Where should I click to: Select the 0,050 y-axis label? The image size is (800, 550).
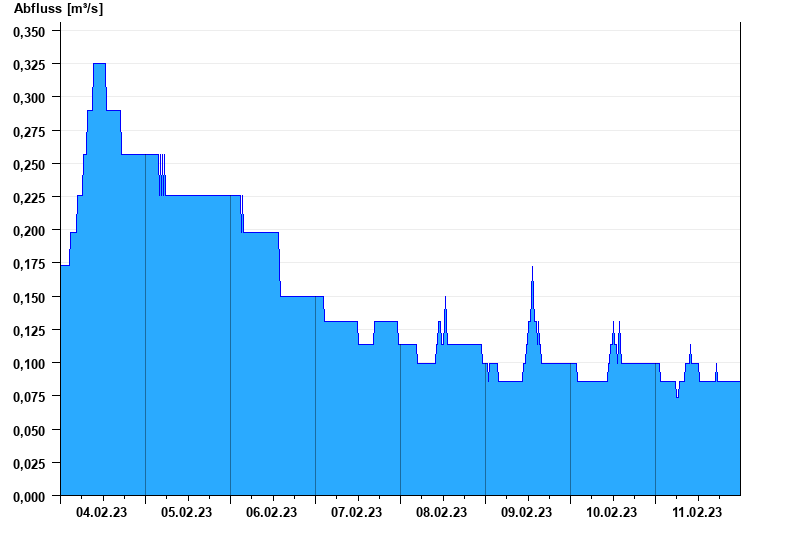[29, 431]
